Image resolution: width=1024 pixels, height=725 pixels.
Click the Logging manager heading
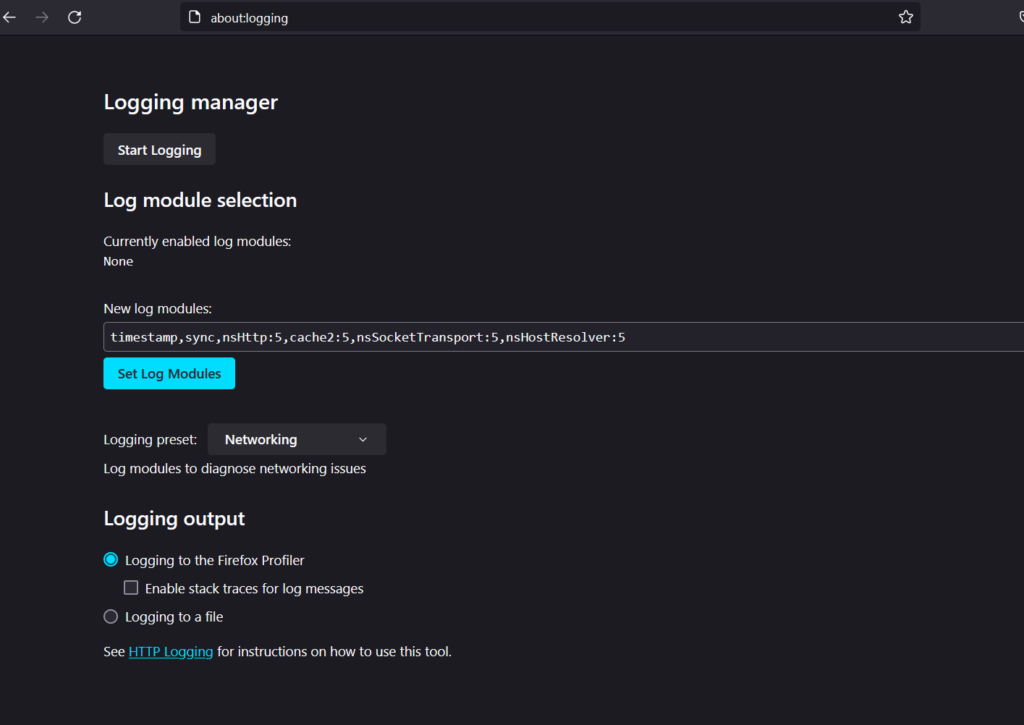click(191, 102)
